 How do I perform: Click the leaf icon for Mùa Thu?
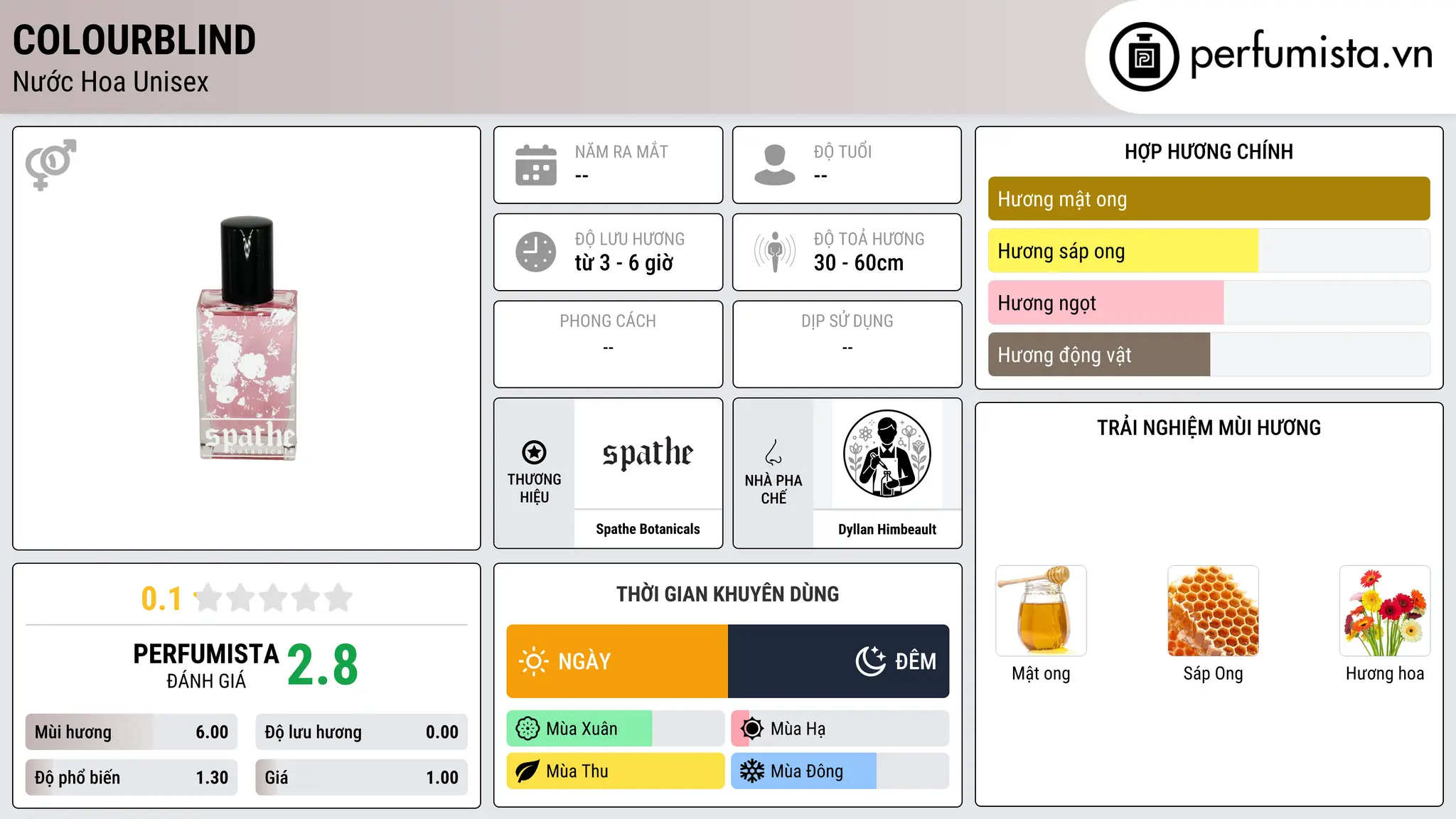528,771
